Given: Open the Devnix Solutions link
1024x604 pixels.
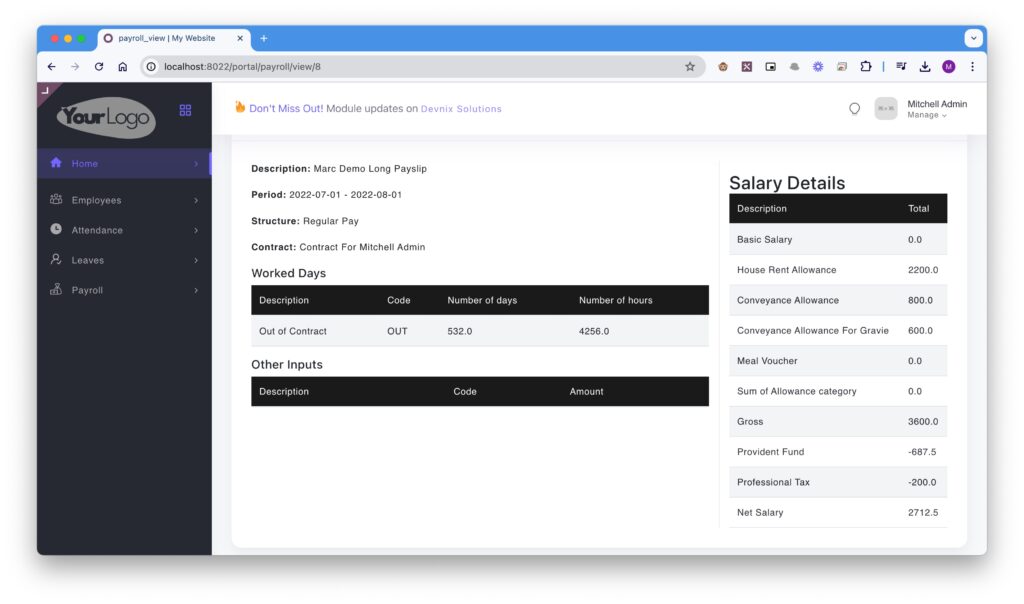Looking at the screenshot, I should pyautogui.click(x=461, y=109).
